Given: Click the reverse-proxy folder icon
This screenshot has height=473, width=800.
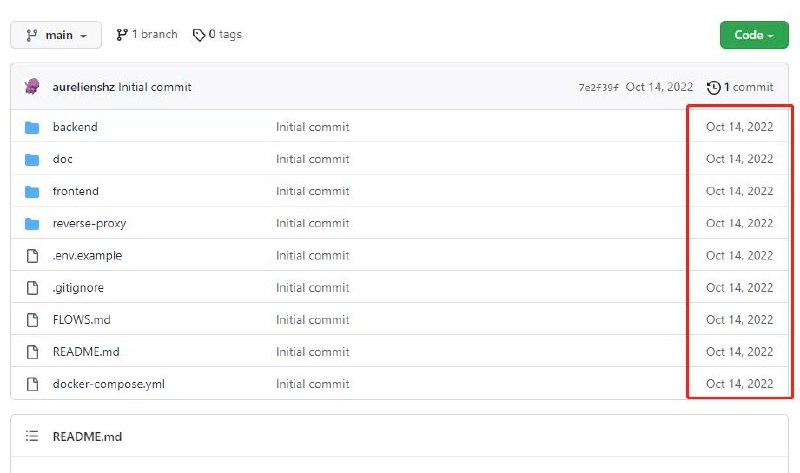Looking at the screenshot, I should click(32, 223).
